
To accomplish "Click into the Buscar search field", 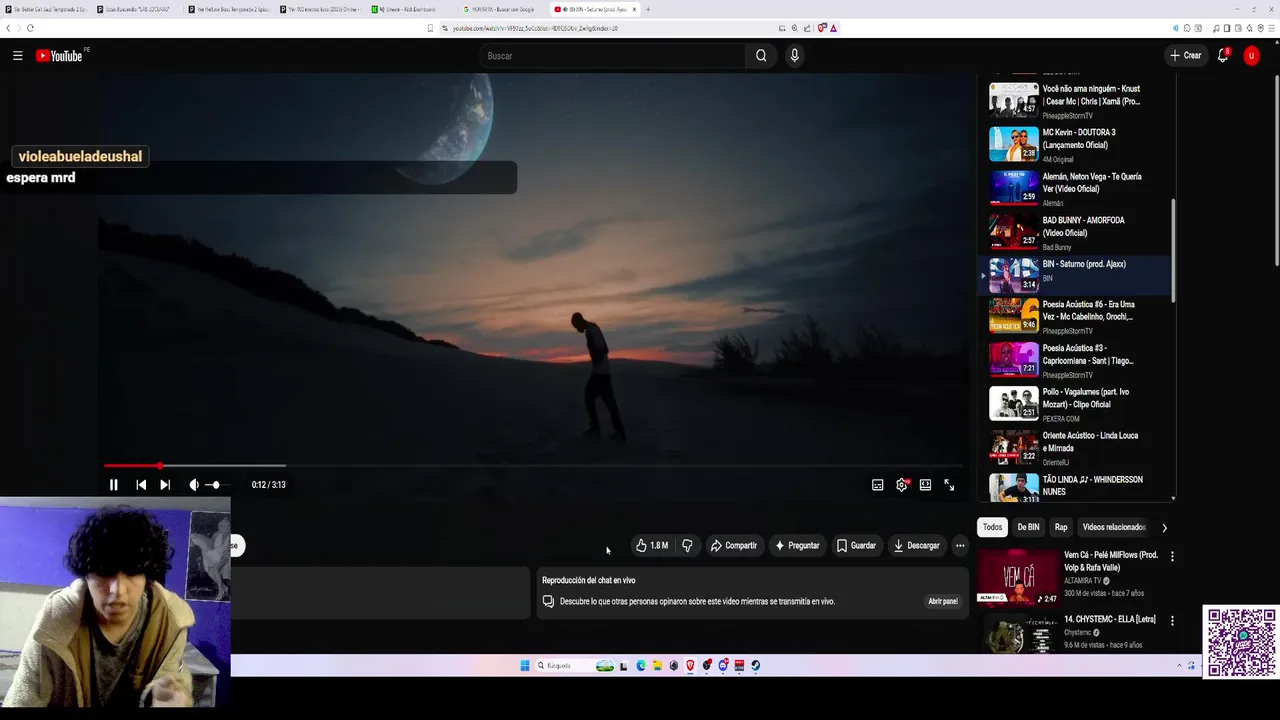I will pyautogui.click(x=613, y=56).
